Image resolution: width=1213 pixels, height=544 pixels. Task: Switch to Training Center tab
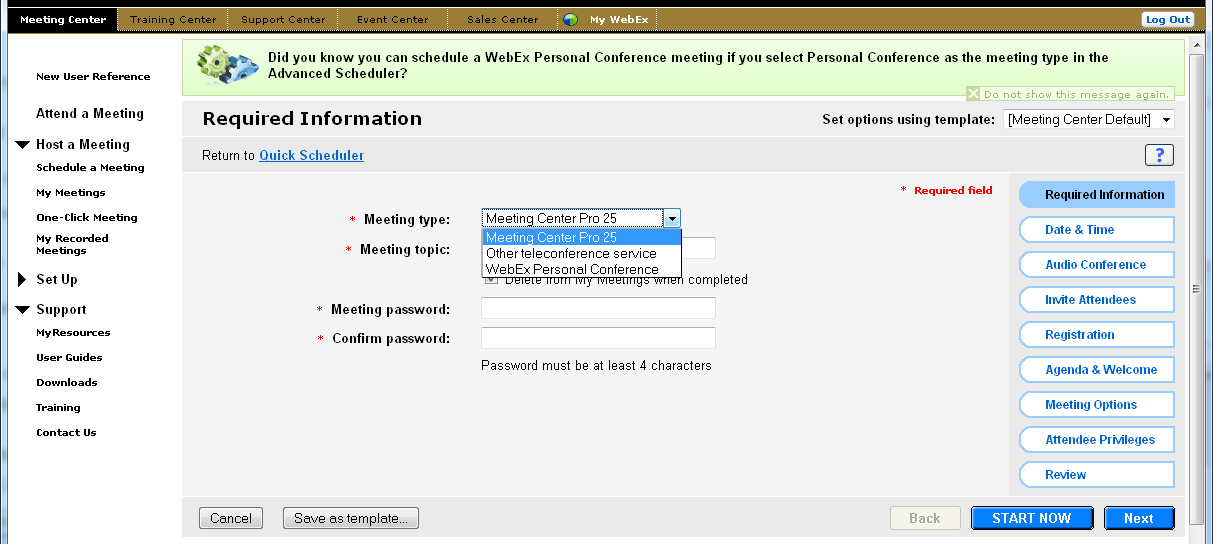click(x=173, y=19)
